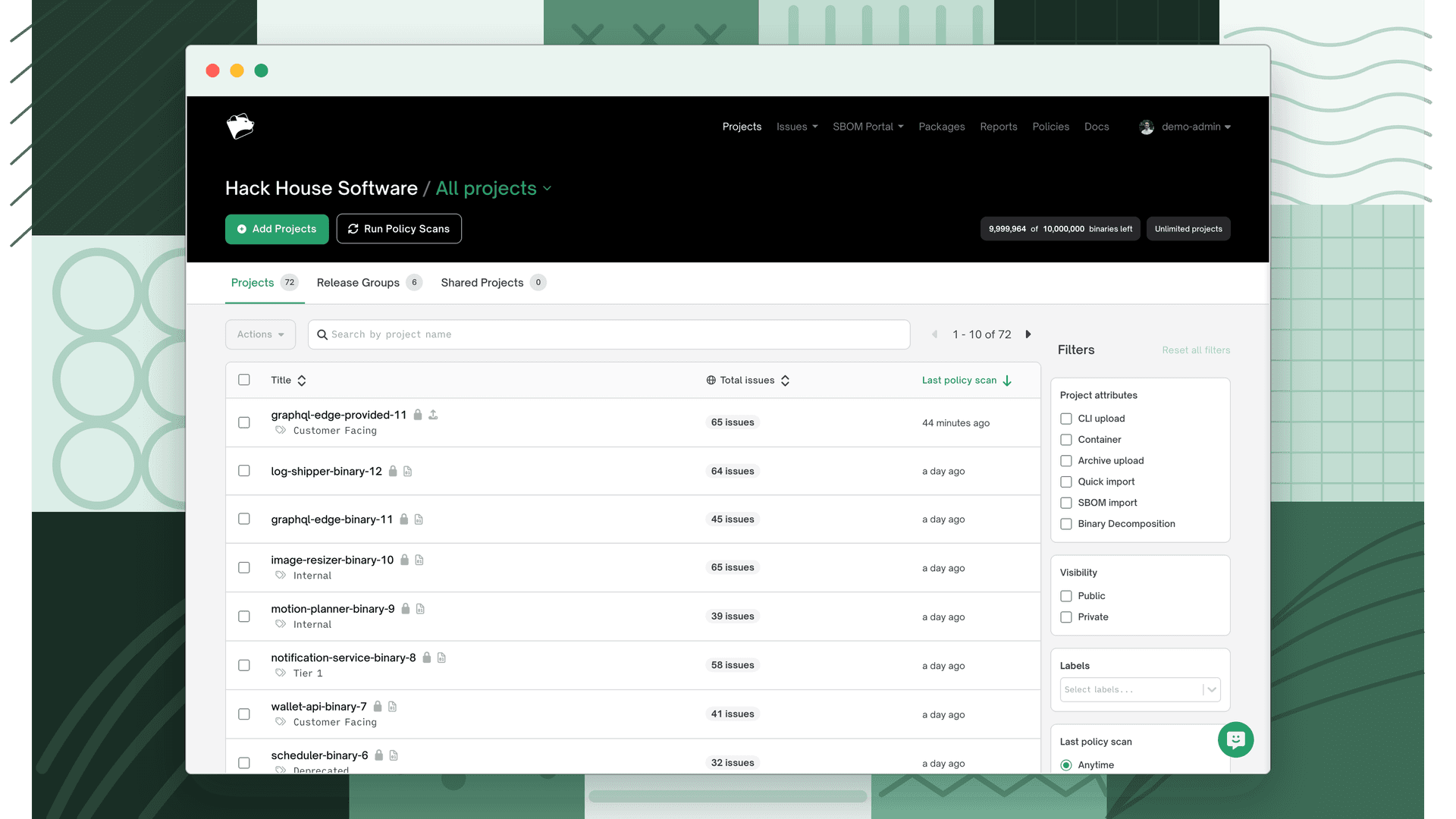Switch to the Release Groups tab
1456x819 pixels.
369,282
